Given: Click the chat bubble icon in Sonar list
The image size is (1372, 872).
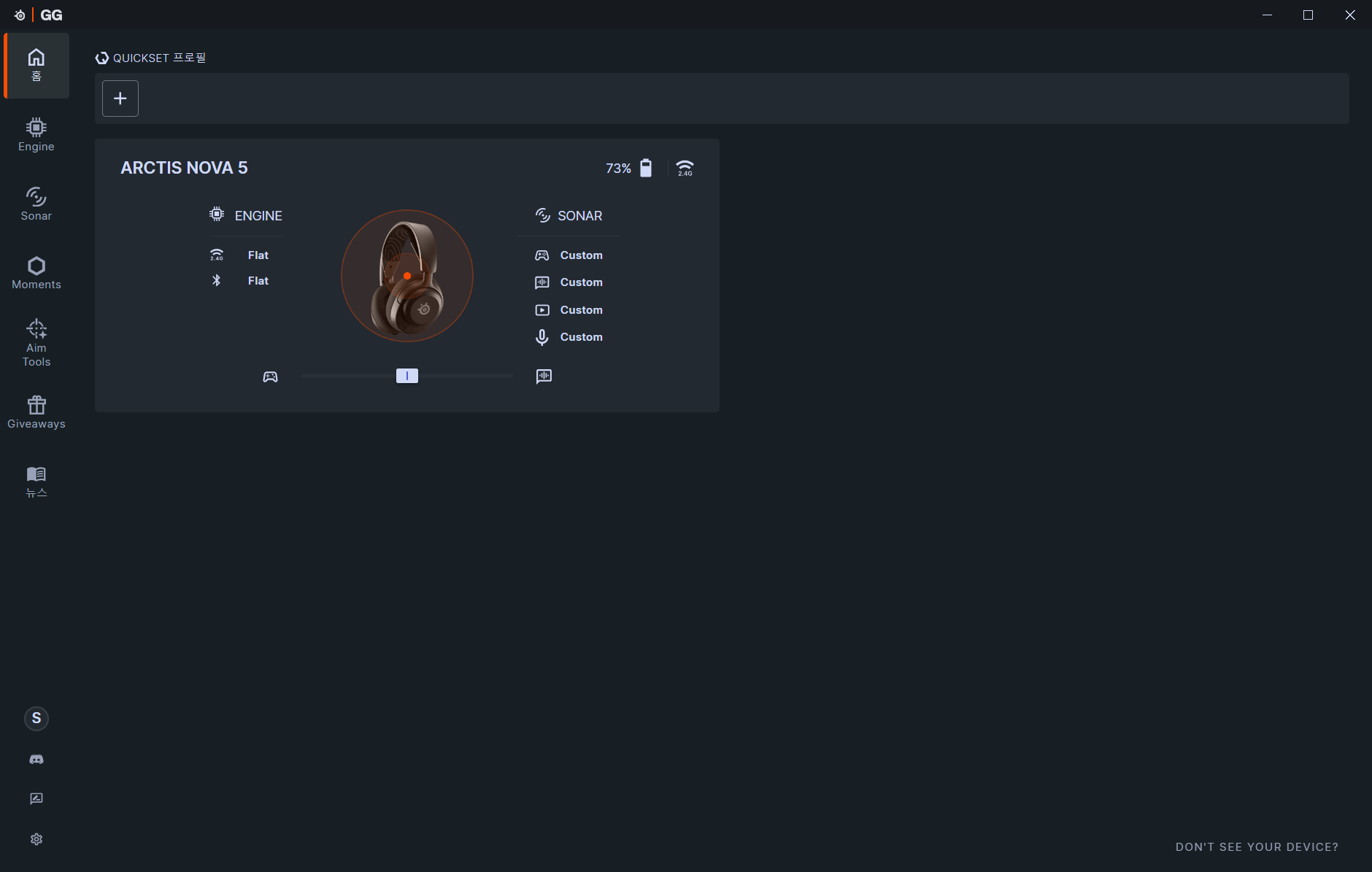Looking at the screenshot, I should [542, 282].
